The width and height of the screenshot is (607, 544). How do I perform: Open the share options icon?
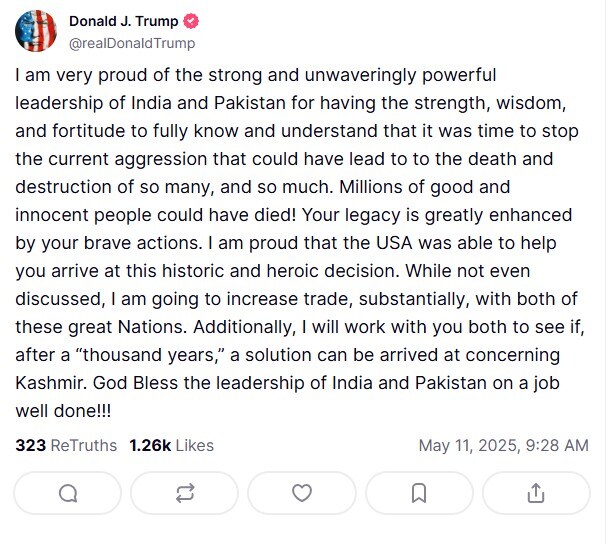pos(535,493)
